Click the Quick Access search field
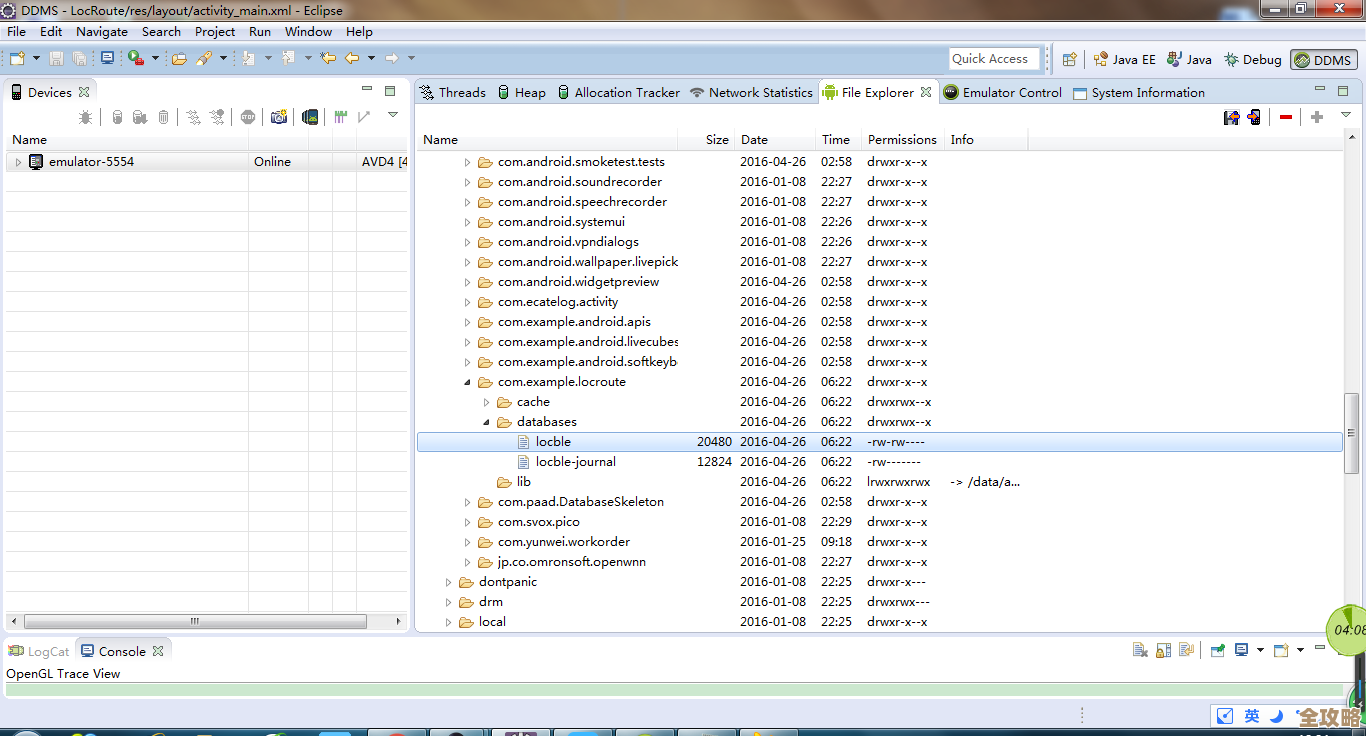Screen dimensions: 1366x736 point(994,59)
